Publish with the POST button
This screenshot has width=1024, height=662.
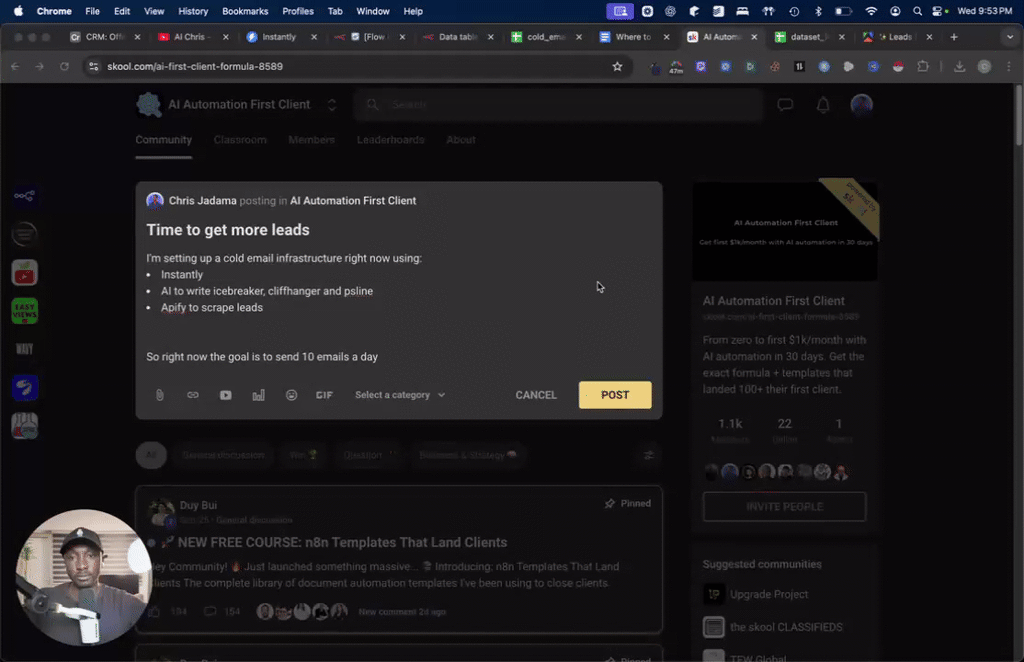(614, 395)
